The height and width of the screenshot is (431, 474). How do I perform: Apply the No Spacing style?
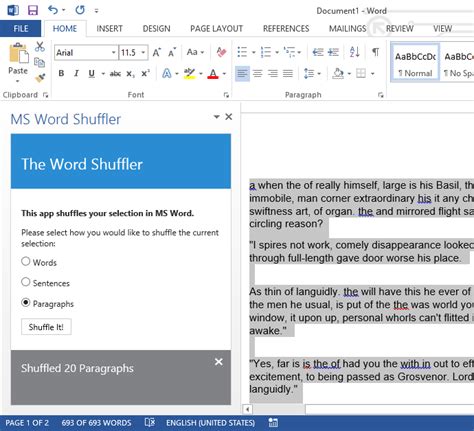pyautogui.click(x=458, y=62)
